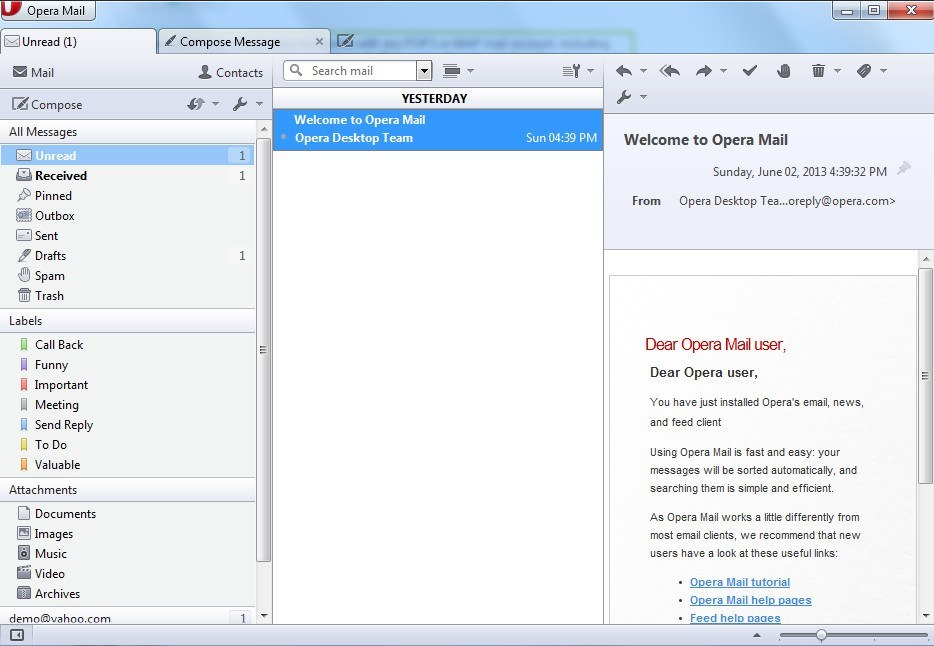Image resolution: width=934 pixels, height=646 pixels.
Task: Expand view layout dropdown arrow
Action: pos(471,71)
